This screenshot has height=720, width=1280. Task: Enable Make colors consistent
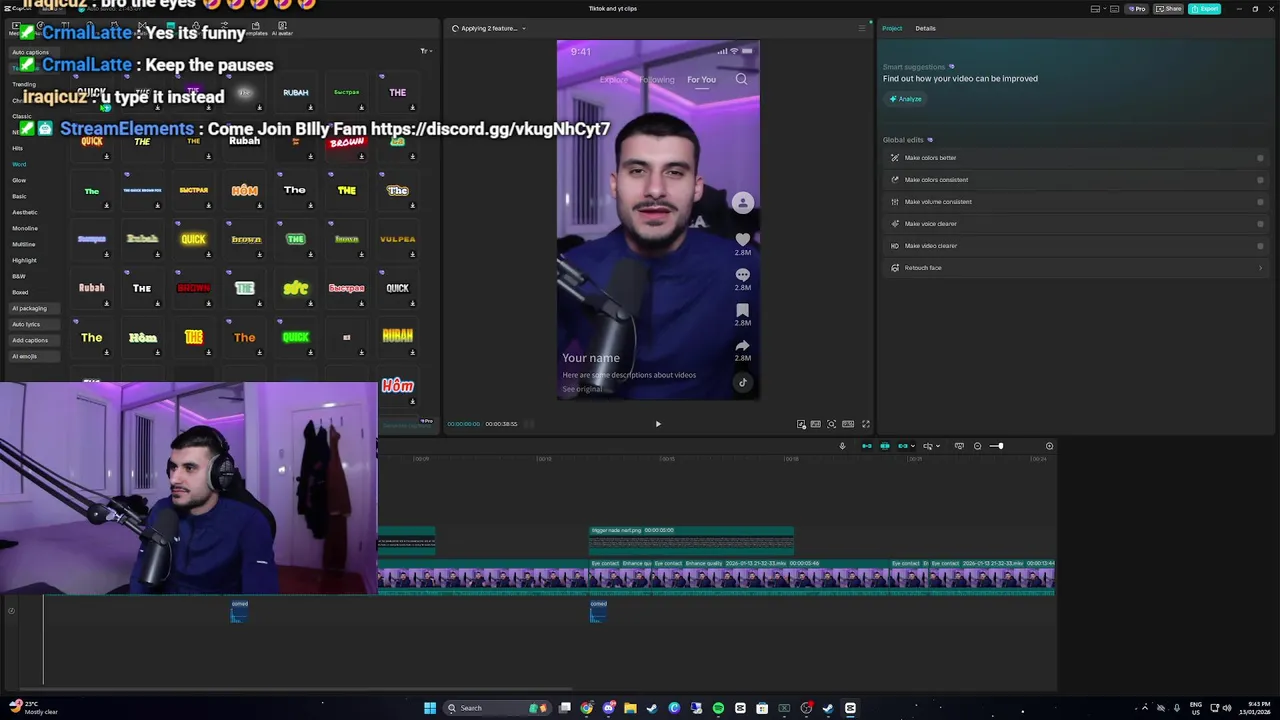point(1260,180)
